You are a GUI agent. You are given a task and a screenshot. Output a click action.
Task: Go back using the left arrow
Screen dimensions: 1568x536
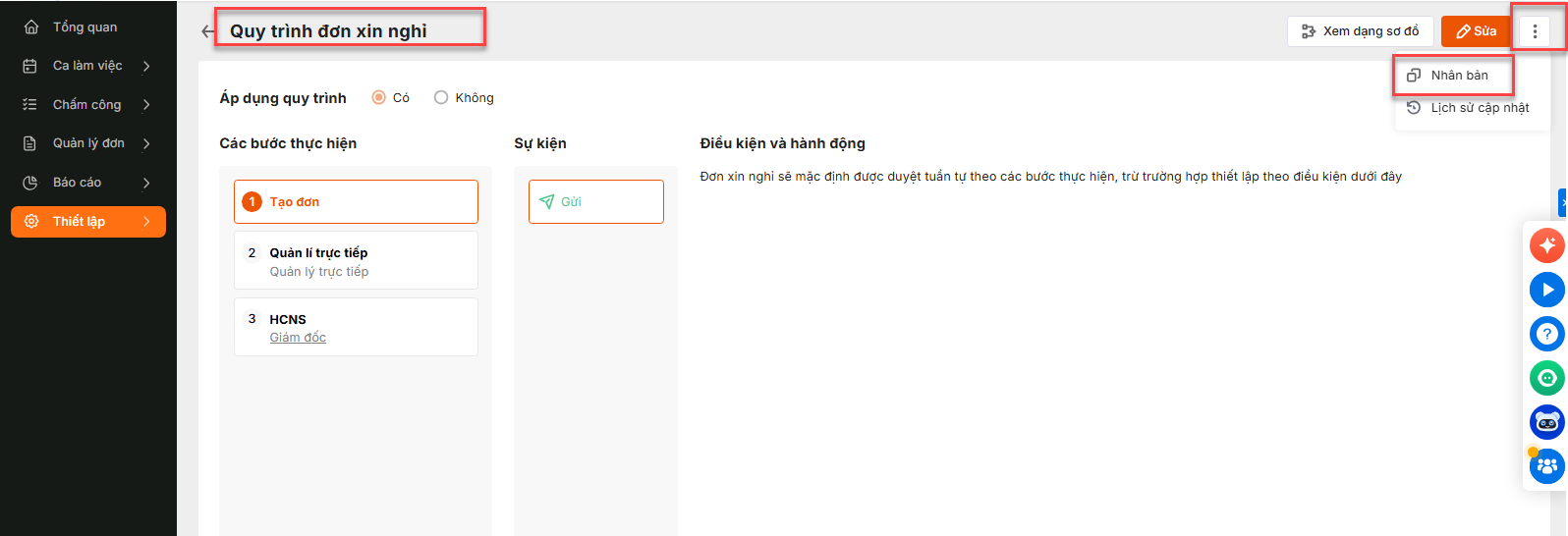click(x=207, y=31)
